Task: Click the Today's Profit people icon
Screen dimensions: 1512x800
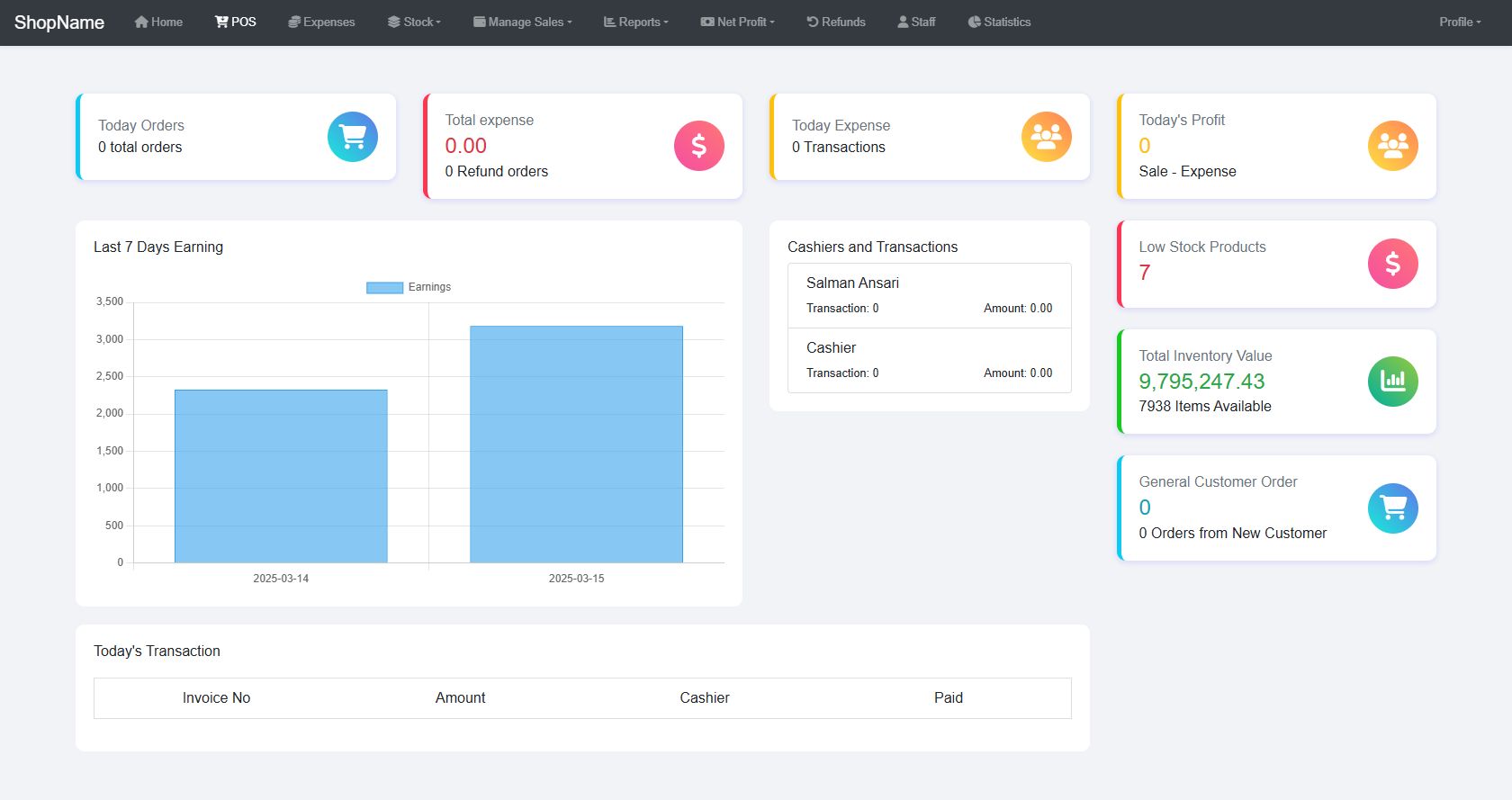Action: pyautogui.click(x=1393, y=146)
